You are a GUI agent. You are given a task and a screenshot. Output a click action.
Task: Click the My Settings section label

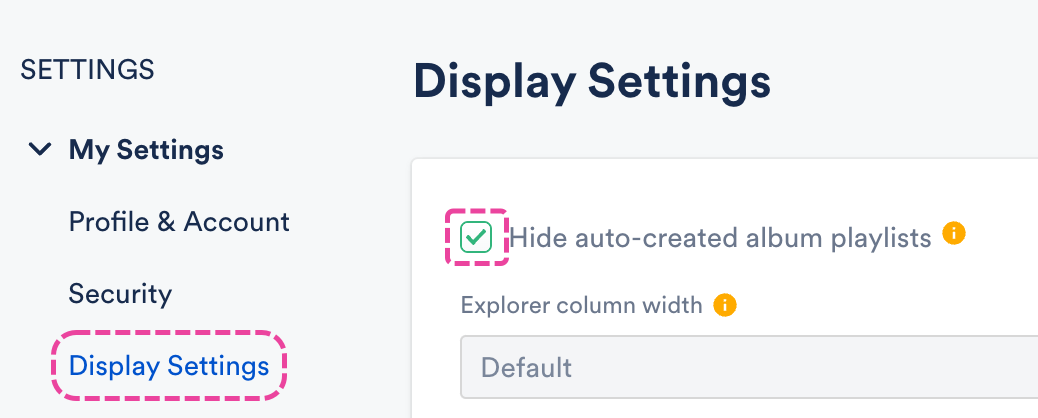click(x=146, y=150)
